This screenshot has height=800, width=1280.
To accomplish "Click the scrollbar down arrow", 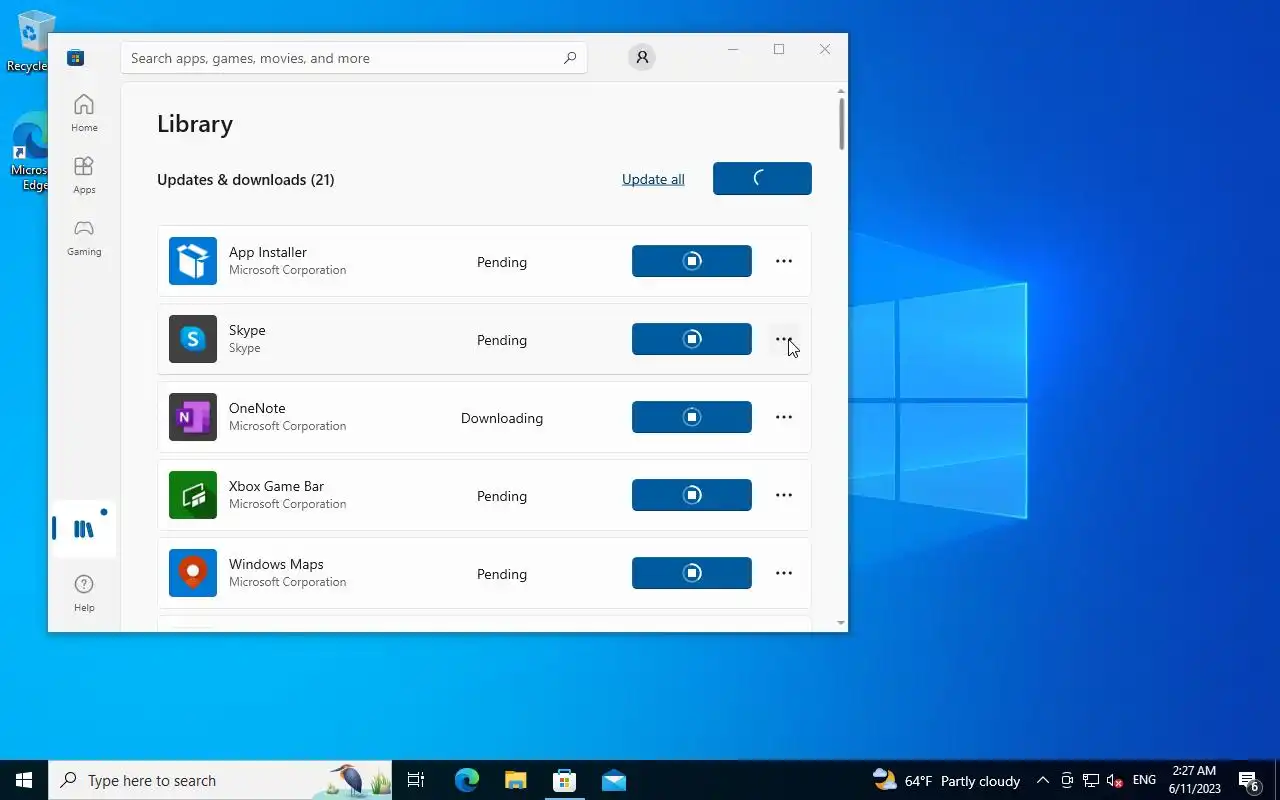I will coord(841,623).
